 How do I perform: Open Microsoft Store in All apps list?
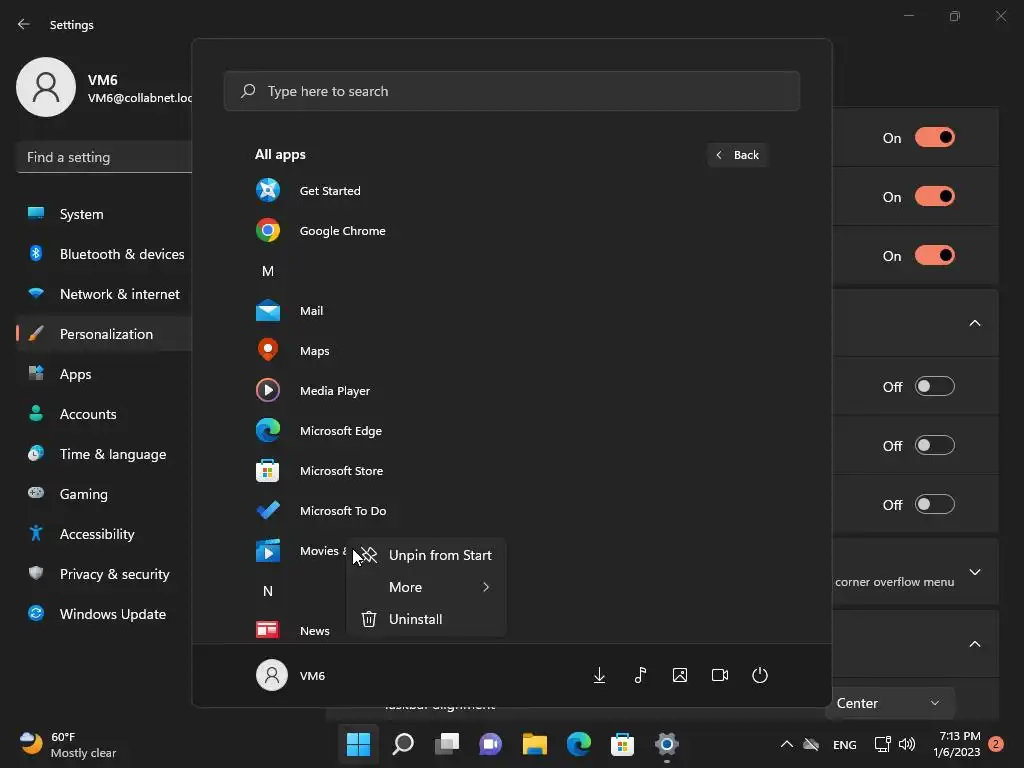[x=341, y=470]
